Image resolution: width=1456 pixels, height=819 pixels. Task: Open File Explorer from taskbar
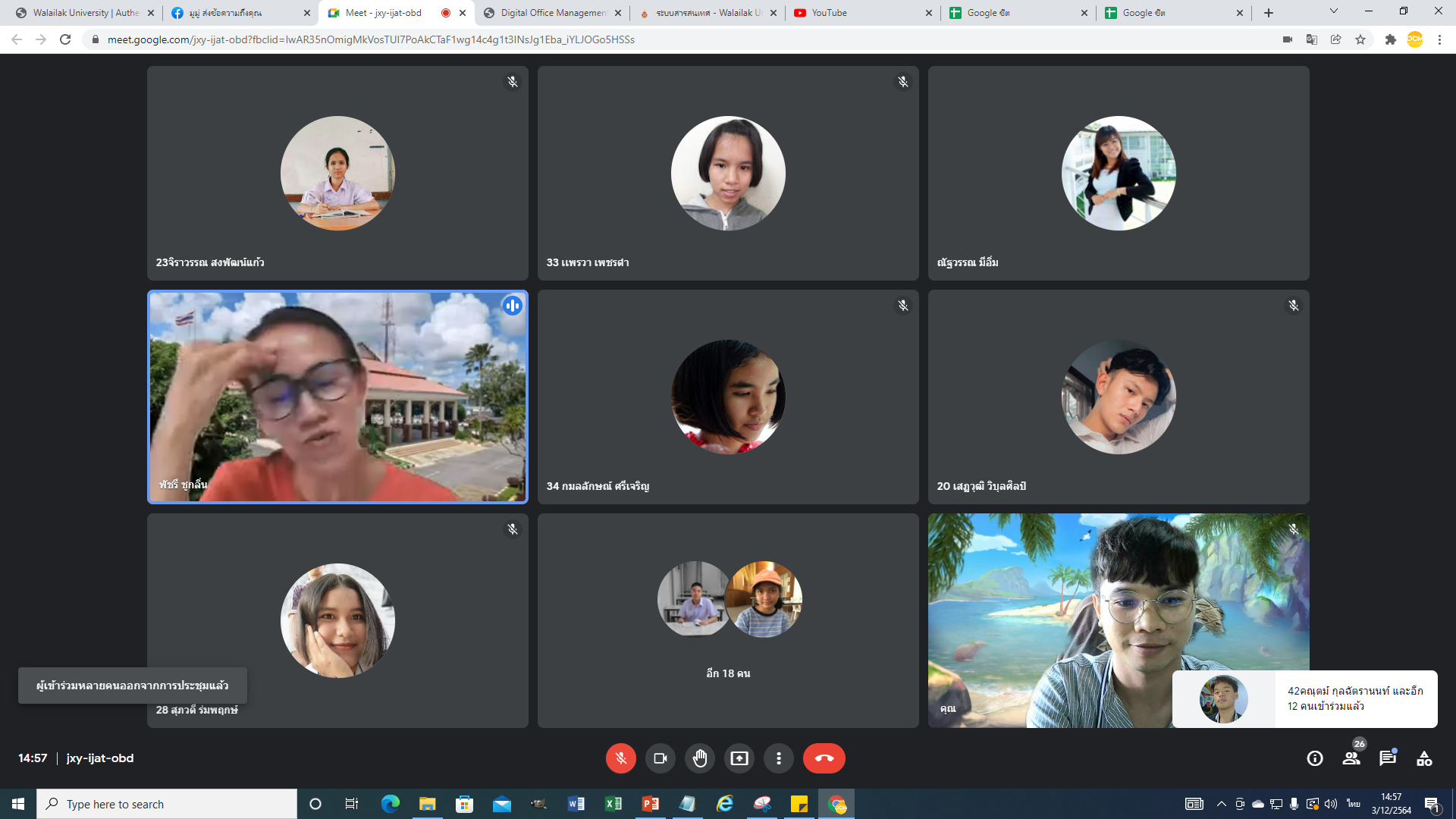[x=427, y=804]
